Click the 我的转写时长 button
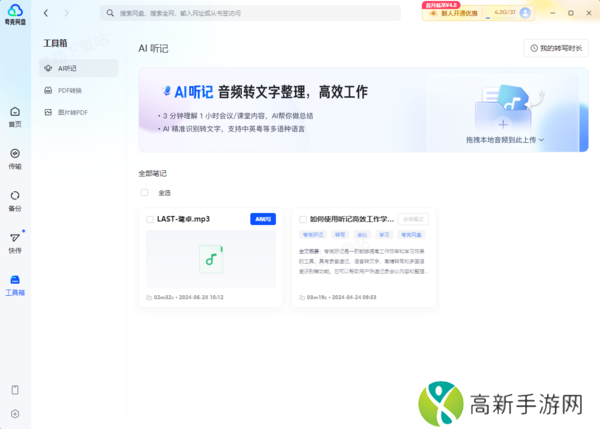 pyautogui.click(x=556, y=48)
